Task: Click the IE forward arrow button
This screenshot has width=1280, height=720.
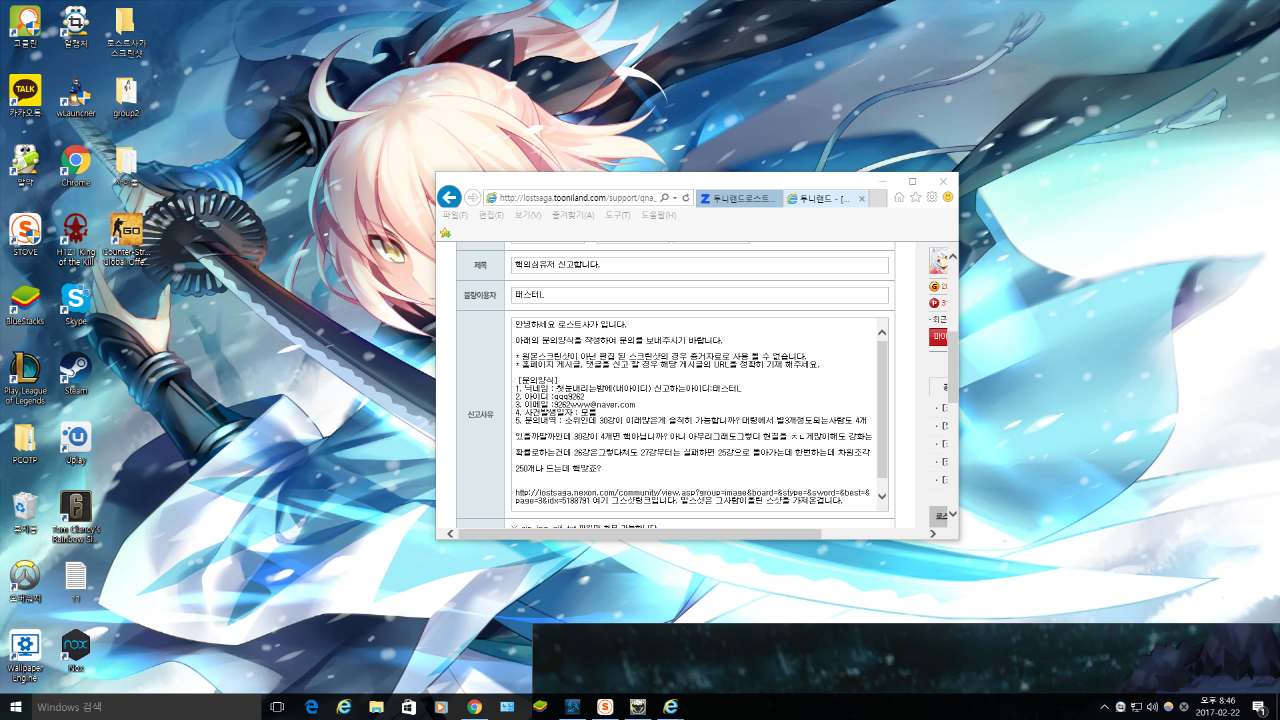Action: coord(472,197)
